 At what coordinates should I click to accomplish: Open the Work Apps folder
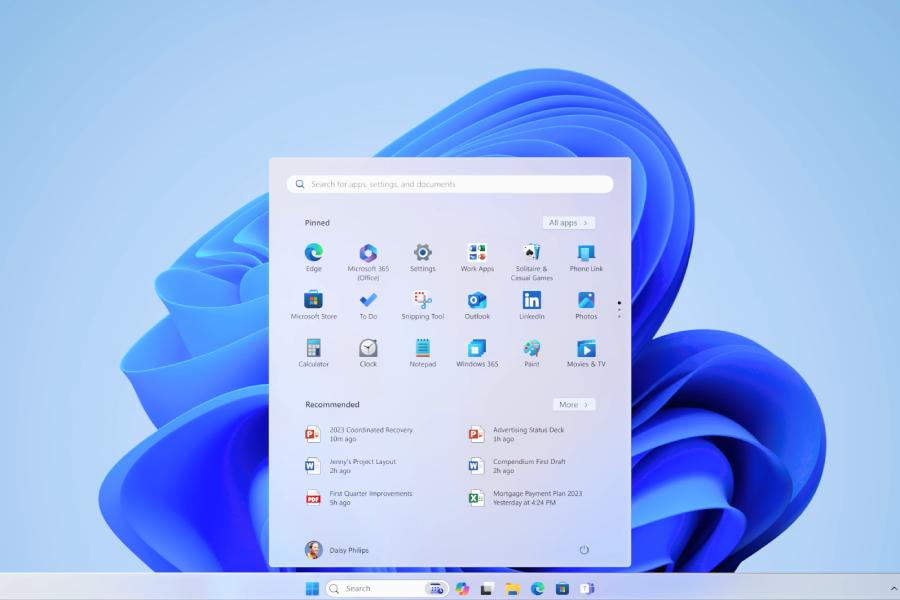click(x=477, y=257)
